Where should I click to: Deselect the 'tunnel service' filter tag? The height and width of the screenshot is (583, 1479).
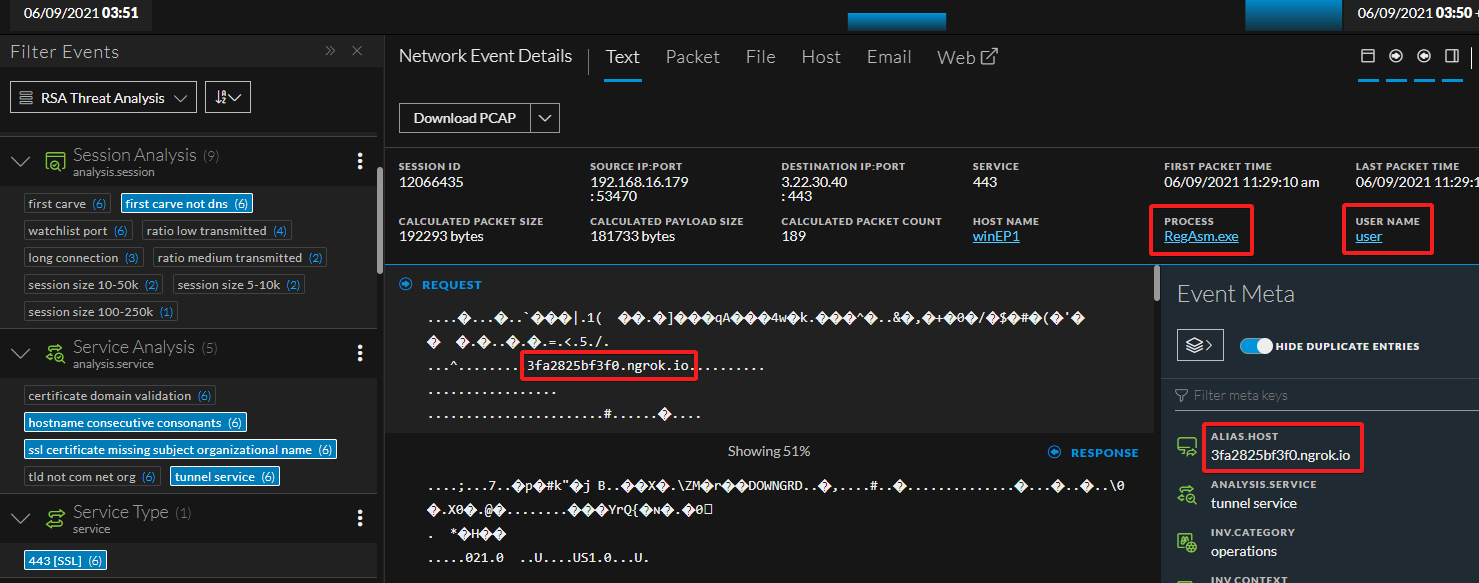[x=224, y=477]
